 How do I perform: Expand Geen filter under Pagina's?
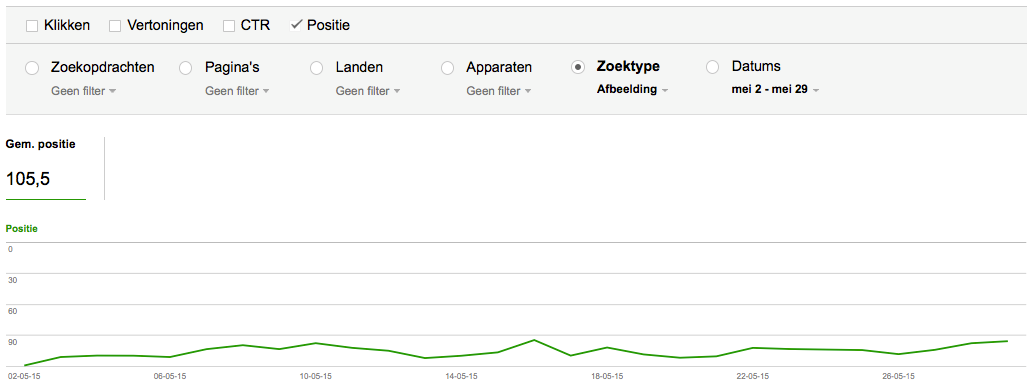click(237, 91)
